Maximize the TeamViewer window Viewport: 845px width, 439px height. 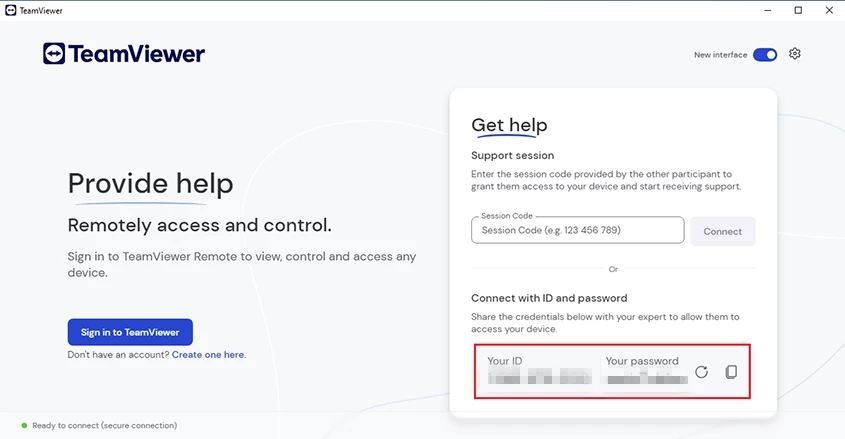click(798, 10)
